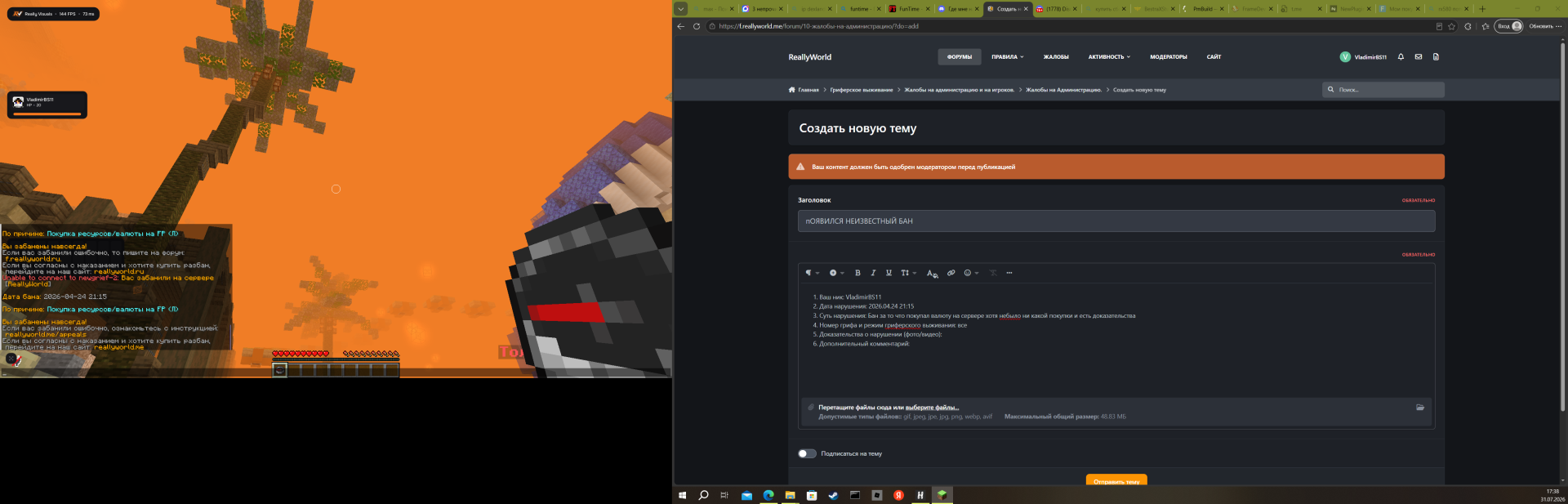Expand the paragraph format dropdown
The width and height of the screenshot is (1568, 504).
click(812, 273)
